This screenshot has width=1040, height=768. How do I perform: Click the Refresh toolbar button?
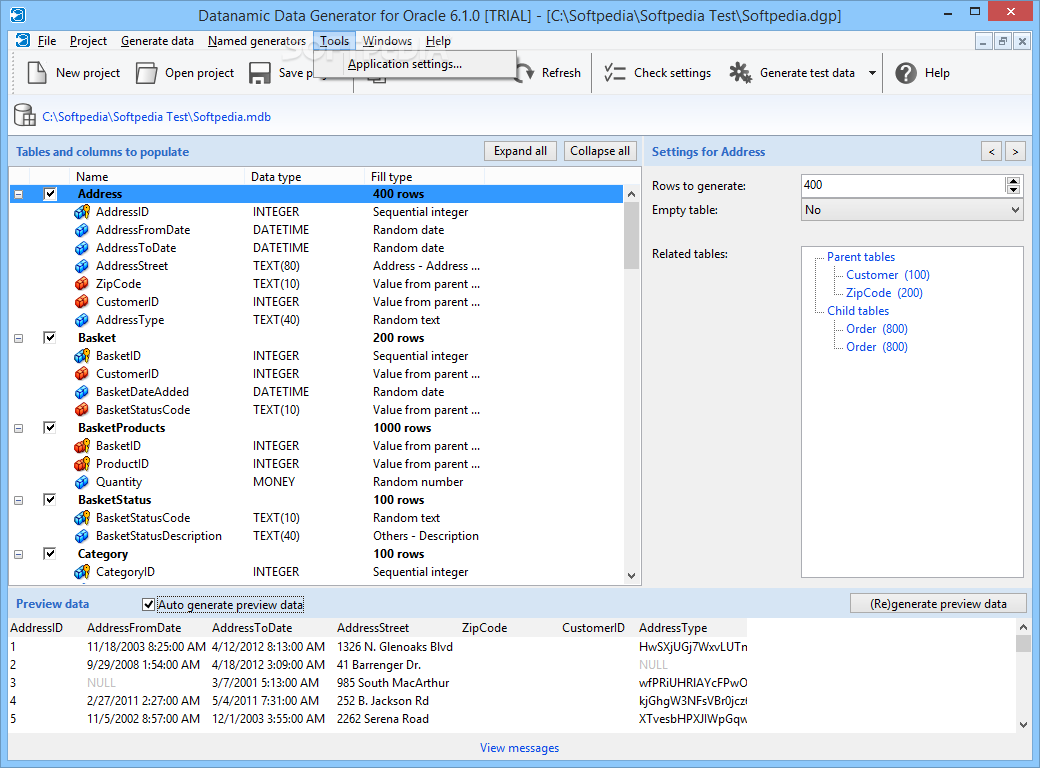click(x=550, y=73)
